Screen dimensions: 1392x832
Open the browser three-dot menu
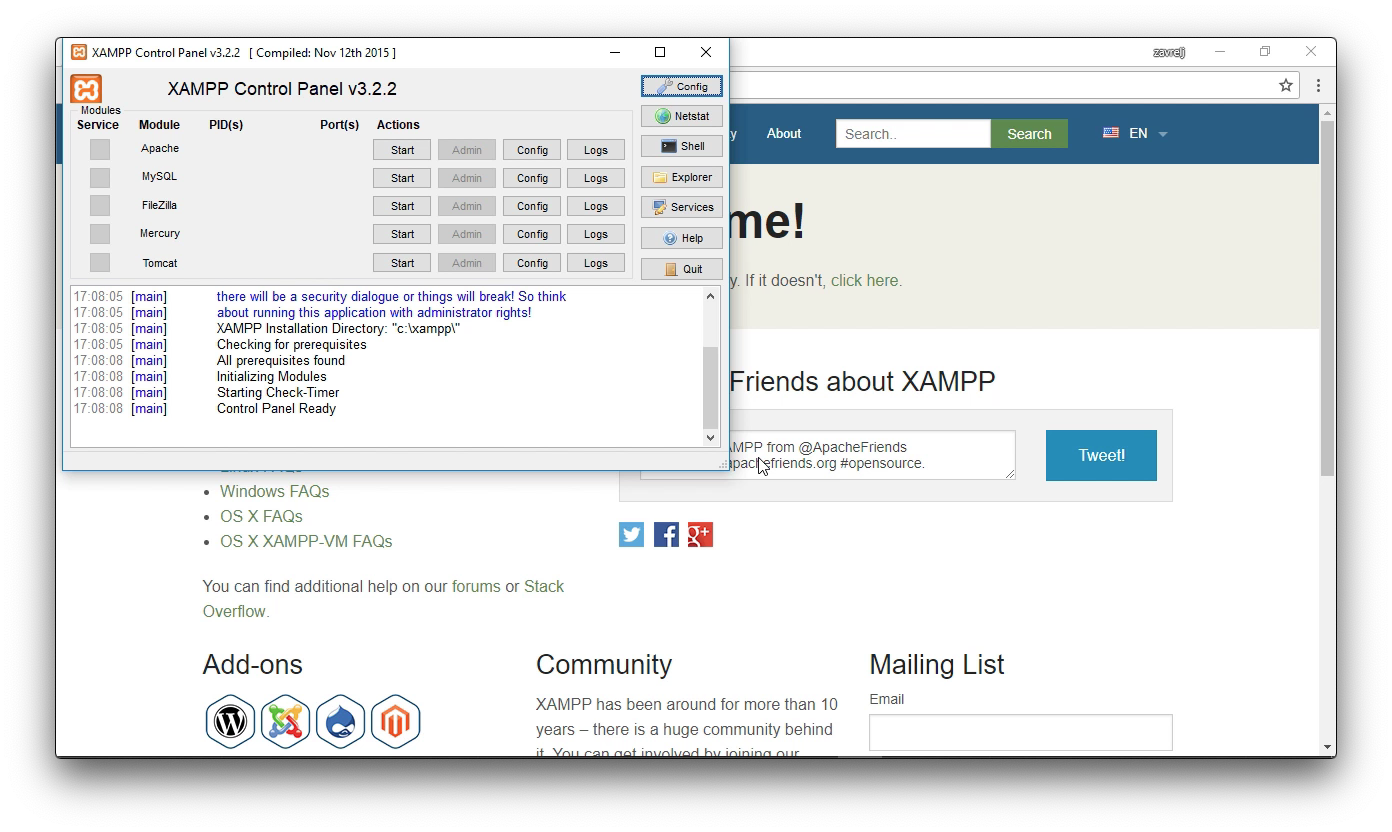tap(1318, 85)
